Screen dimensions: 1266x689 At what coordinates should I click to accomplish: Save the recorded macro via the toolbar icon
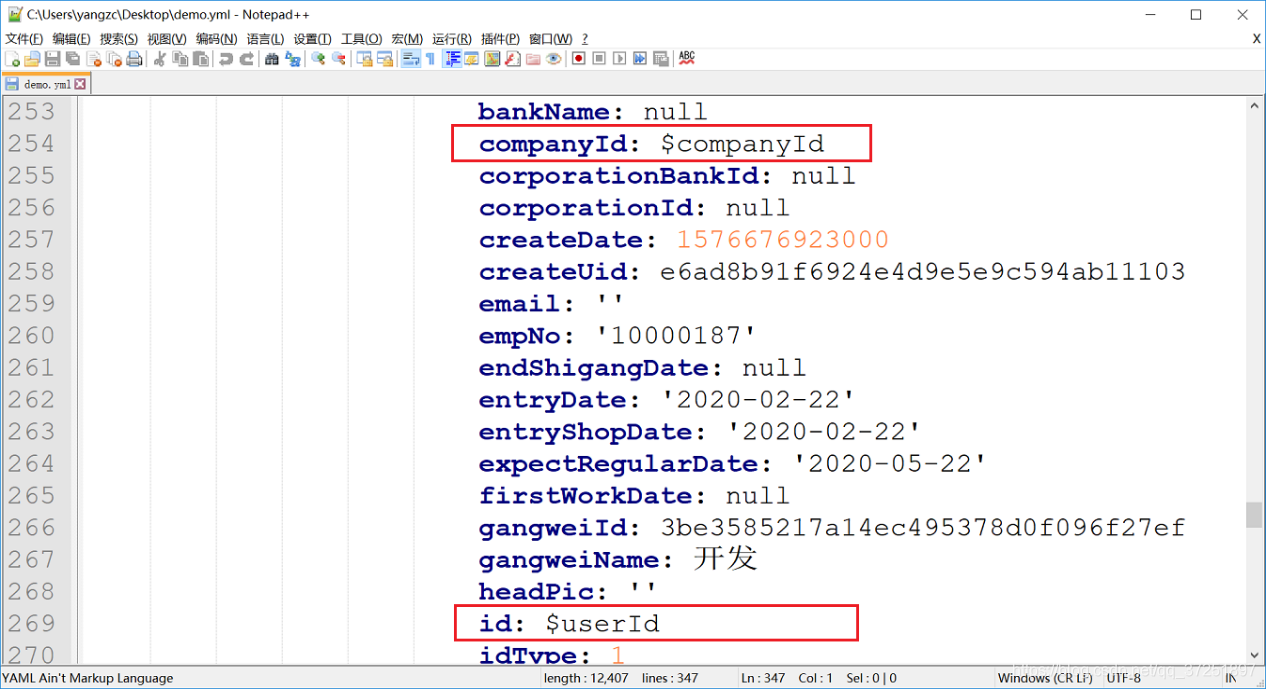coord(660,59)
